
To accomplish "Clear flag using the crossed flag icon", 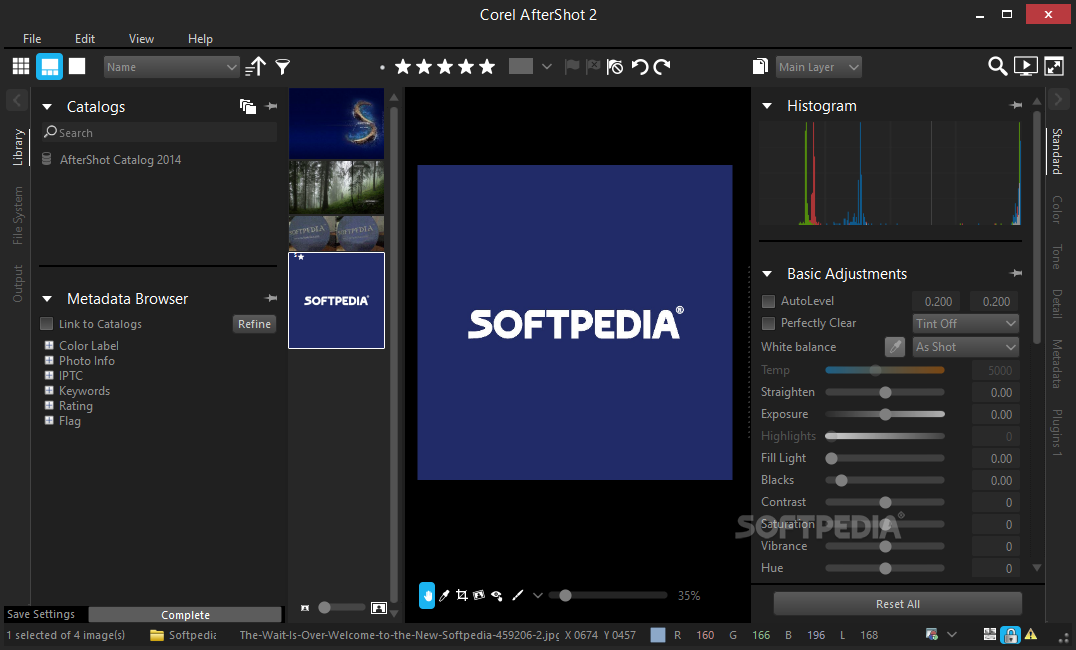I will click(615, 67).
